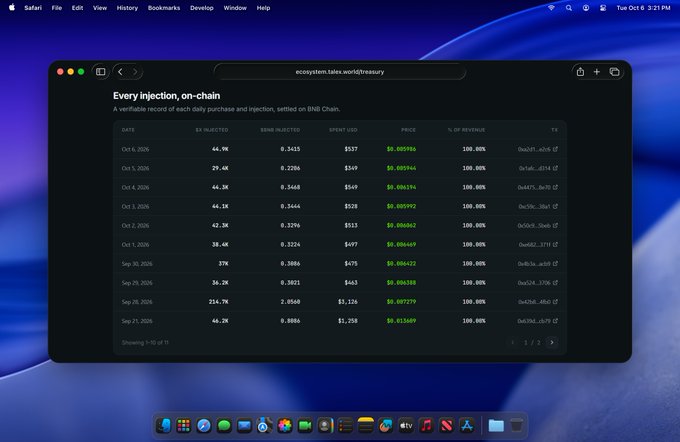Open external link icon for Sep 28, 2026 row
The image size is (680, 442).
pyautogui.click(x=555, y=301)
